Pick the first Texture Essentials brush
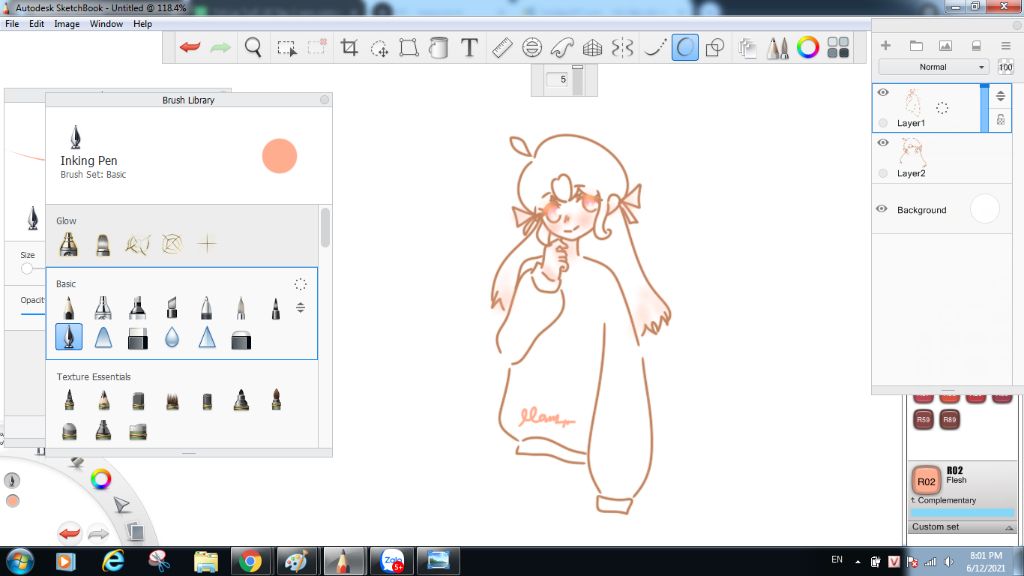This screenshot has width=1024, height=576. (x=69, y=400)
